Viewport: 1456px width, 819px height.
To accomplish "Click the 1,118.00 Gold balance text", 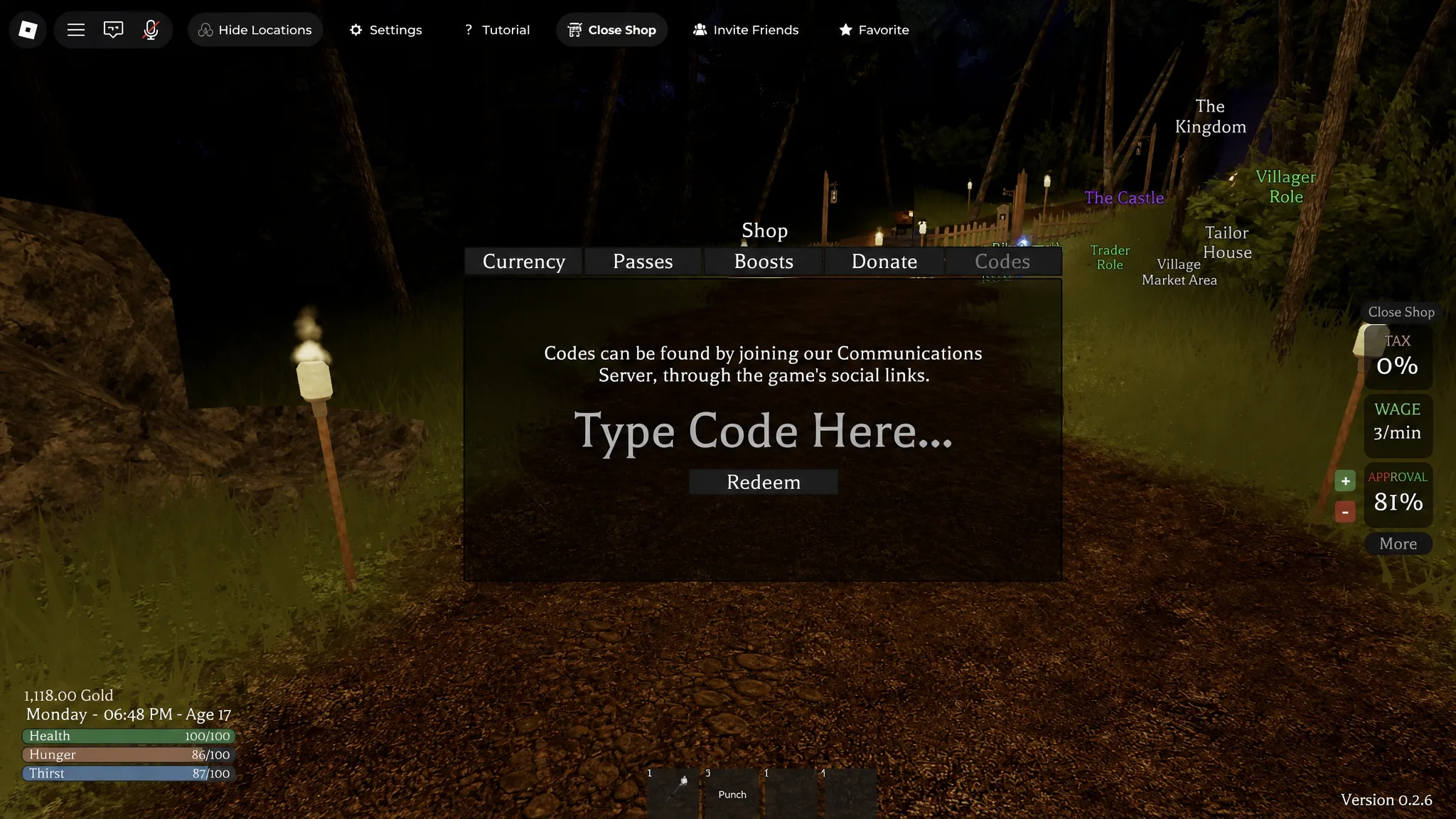I will [x=69, y=695].
